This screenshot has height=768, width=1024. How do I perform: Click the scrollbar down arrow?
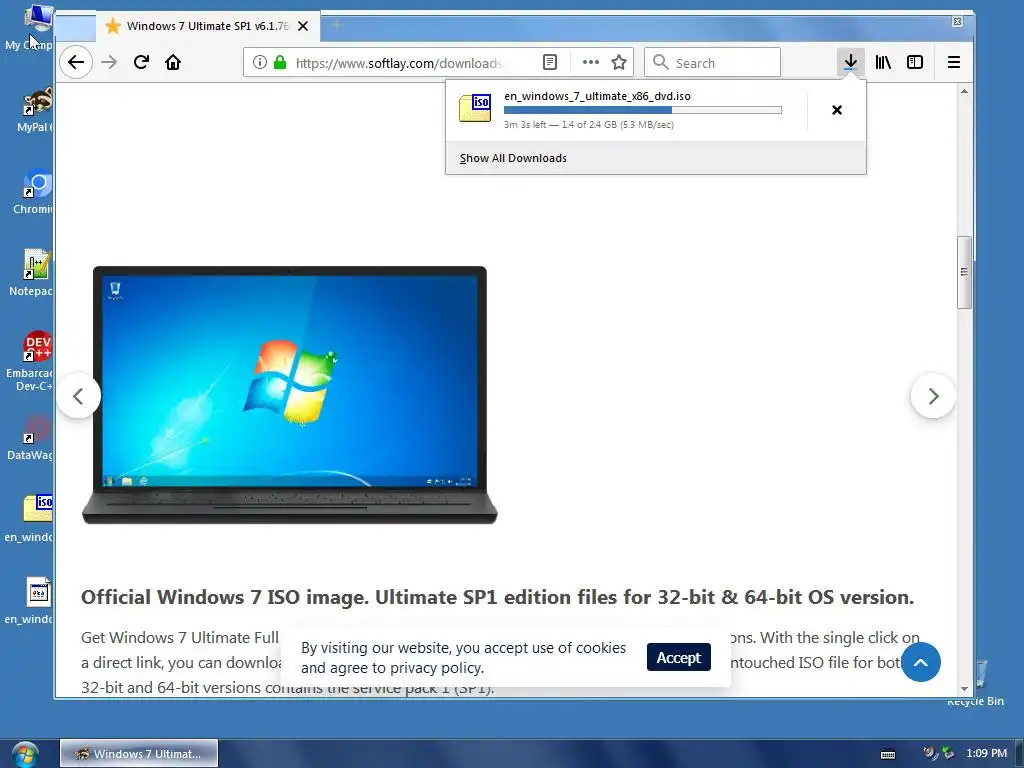[965, 689]
